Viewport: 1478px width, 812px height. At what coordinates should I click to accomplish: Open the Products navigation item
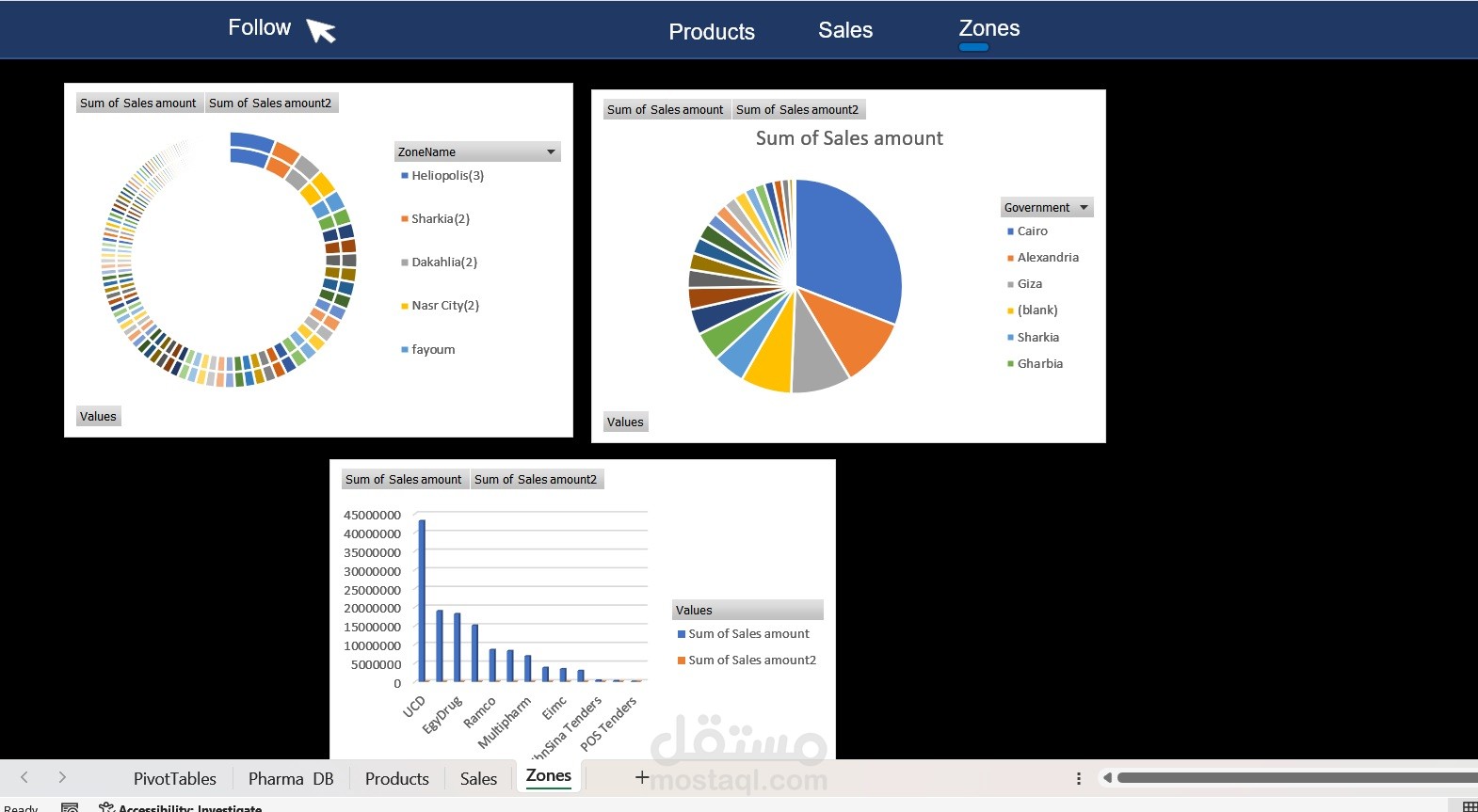[712, 32]
